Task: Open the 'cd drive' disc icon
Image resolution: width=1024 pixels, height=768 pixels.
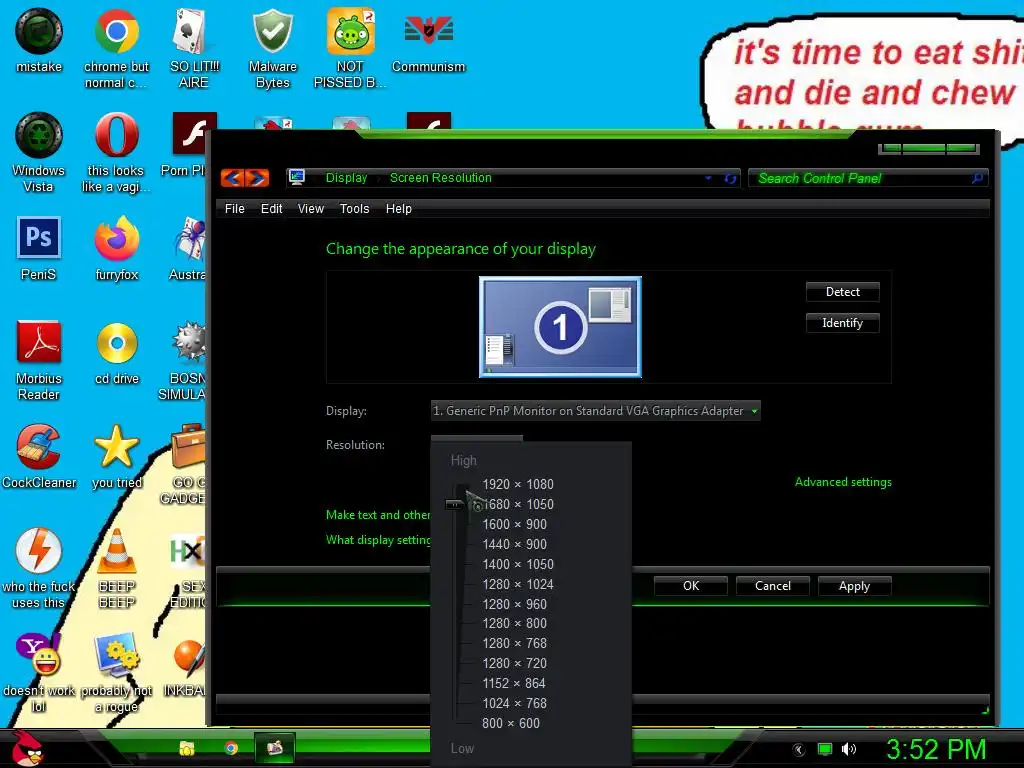Action: click(x=117, y=353)
